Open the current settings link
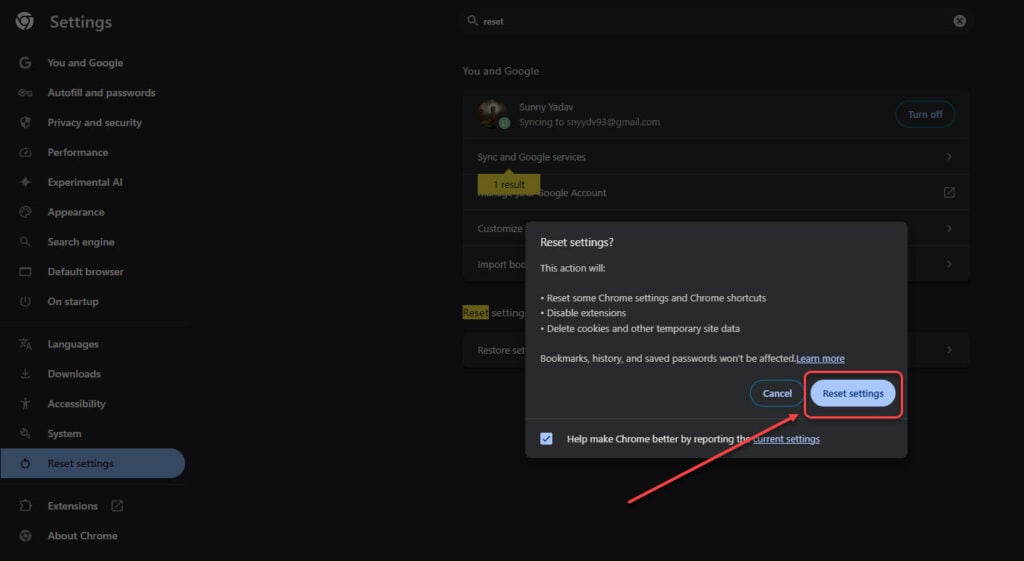The width and height of the screenshot is (1024, 561). (x=786, y=439)
